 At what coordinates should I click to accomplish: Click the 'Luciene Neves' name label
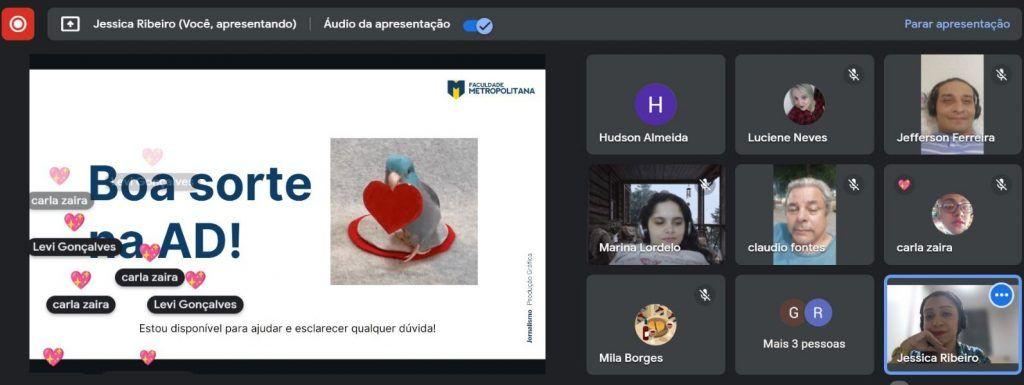788,138
